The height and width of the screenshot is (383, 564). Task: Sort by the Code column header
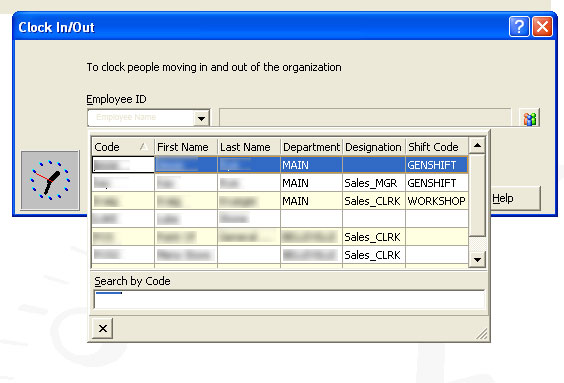click(x=123, y=147)
